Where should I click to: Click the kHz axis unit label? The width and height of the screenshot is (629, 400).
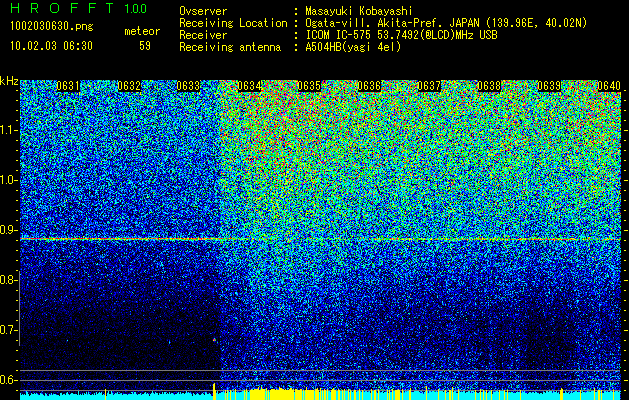(x=9, y=81)
